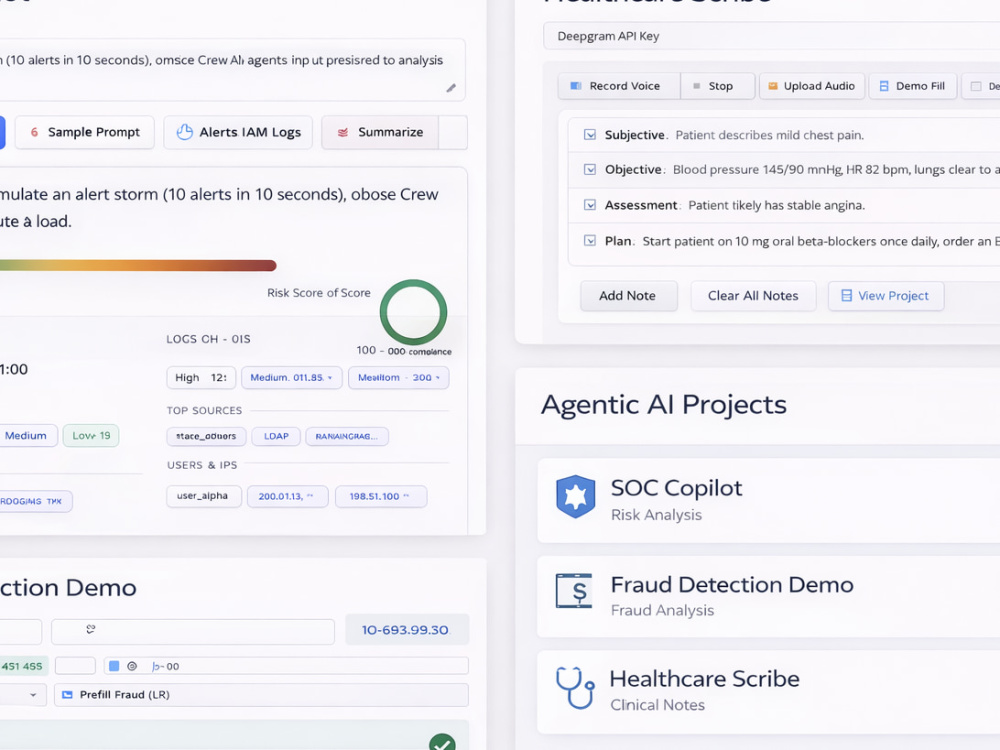Open the Mealiom 300 dropdown
The width and height of the screenshot is (1000, 750).
point(399,378)
